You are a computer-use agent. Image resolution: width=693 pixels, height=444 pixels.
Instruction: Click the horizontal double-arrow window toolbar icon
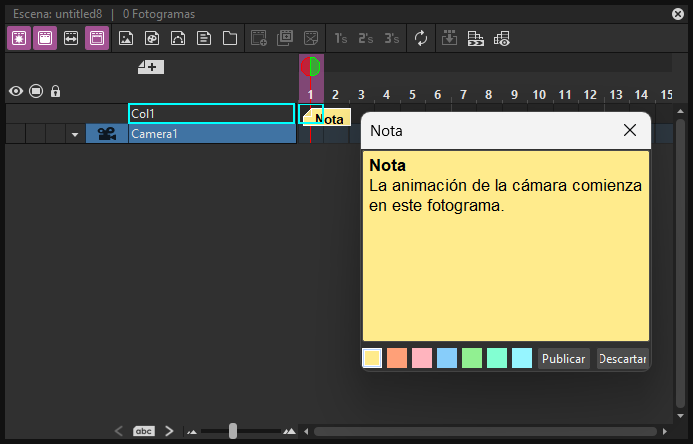point(71,38)
